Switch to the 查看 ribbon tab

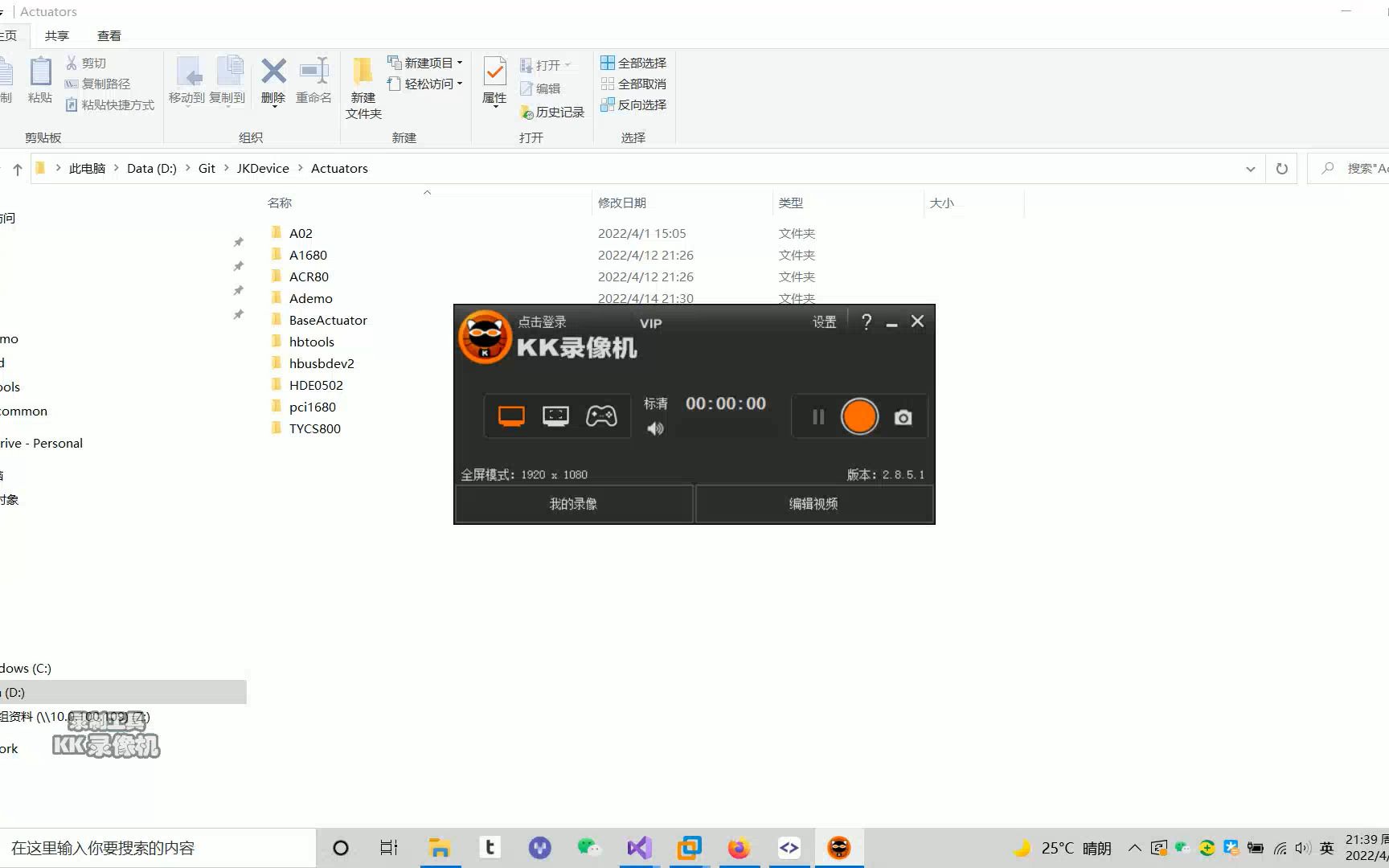click(x=109, y=35)
